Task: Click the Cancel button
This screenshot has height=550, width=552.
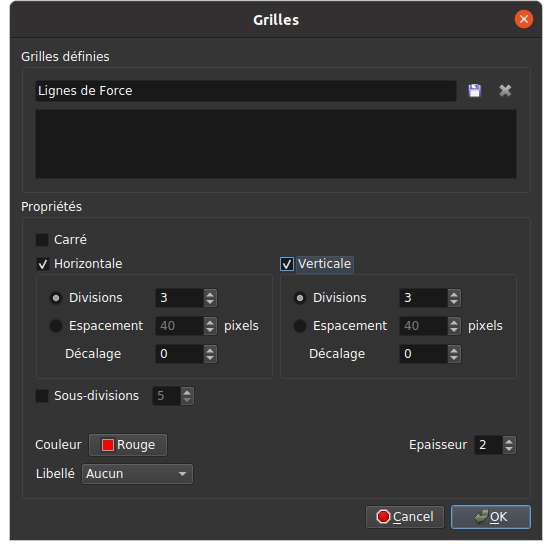Action: [x=405, y=517]
